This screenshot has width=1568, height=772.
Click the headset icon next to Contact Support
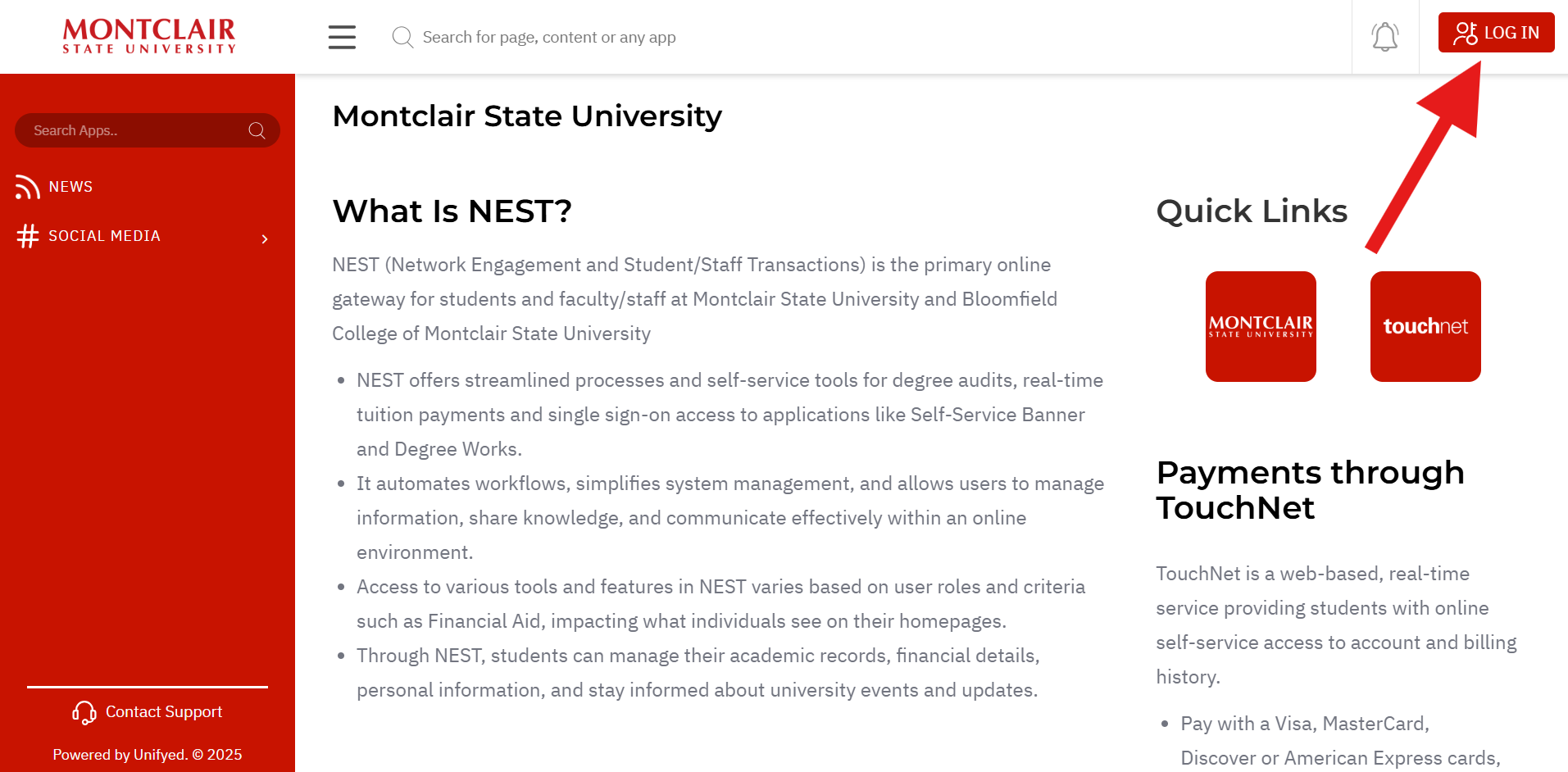(x=84, y=712)
